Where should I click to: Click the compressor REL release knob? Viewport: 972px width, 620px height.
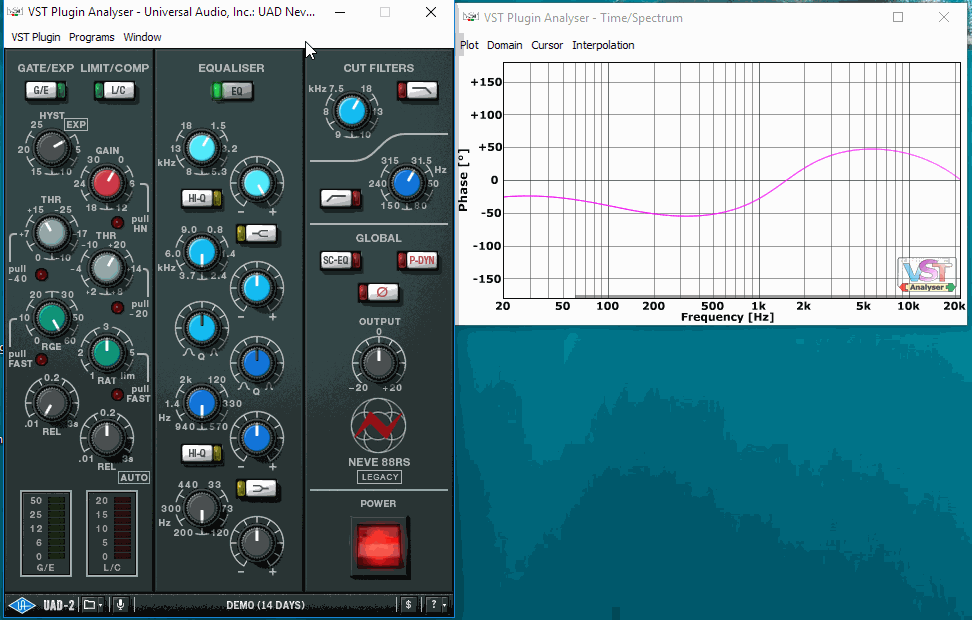coord(107,438)
